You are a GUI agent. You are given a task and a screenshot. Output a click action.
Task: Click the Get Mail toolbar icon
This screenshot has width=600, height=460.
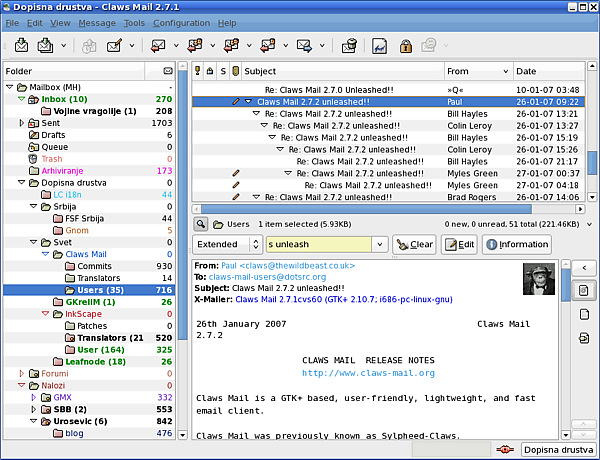[19, 46]
